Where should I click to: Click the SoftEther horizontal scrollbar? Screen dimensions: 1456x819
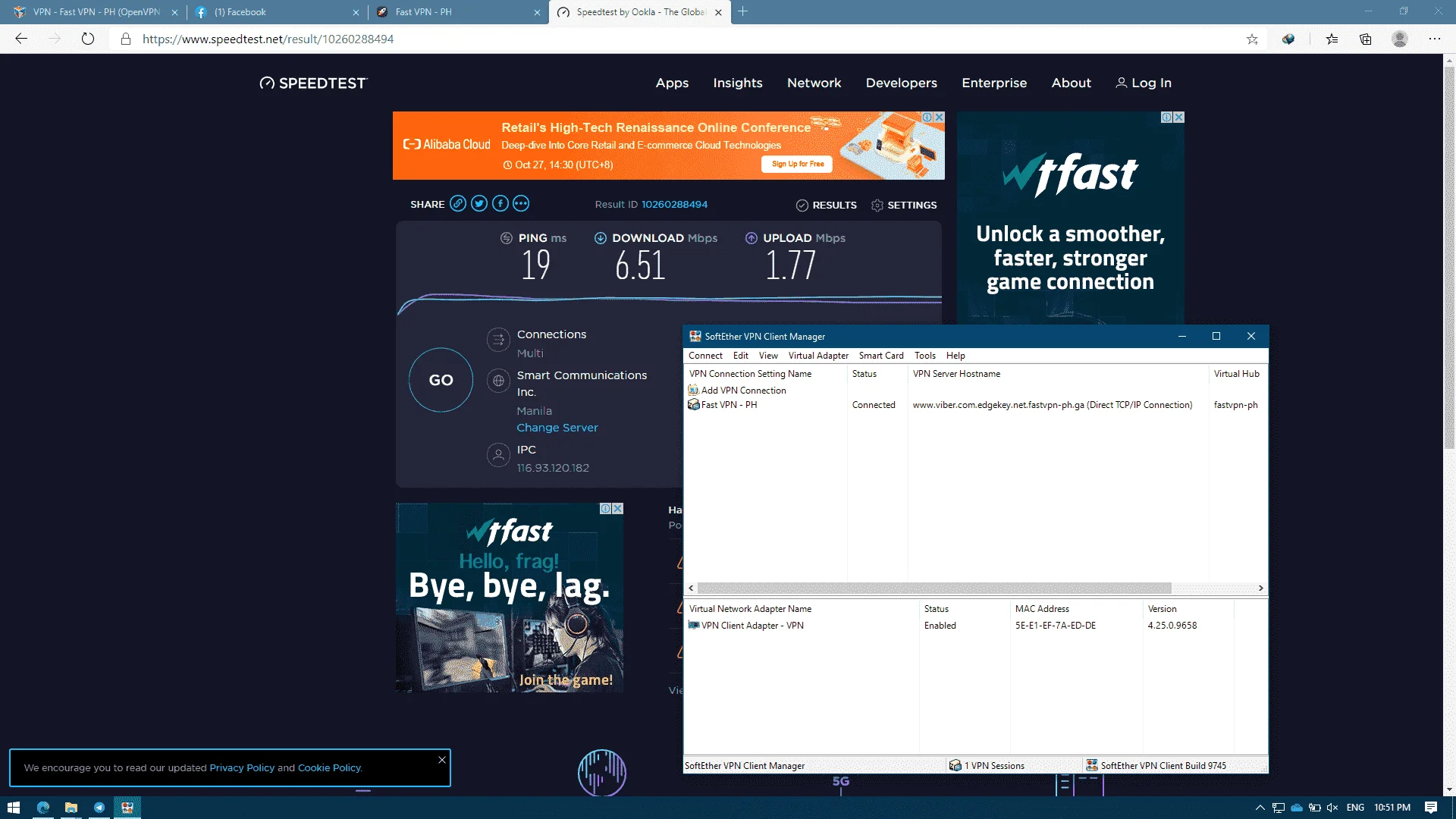pos(934,588)
